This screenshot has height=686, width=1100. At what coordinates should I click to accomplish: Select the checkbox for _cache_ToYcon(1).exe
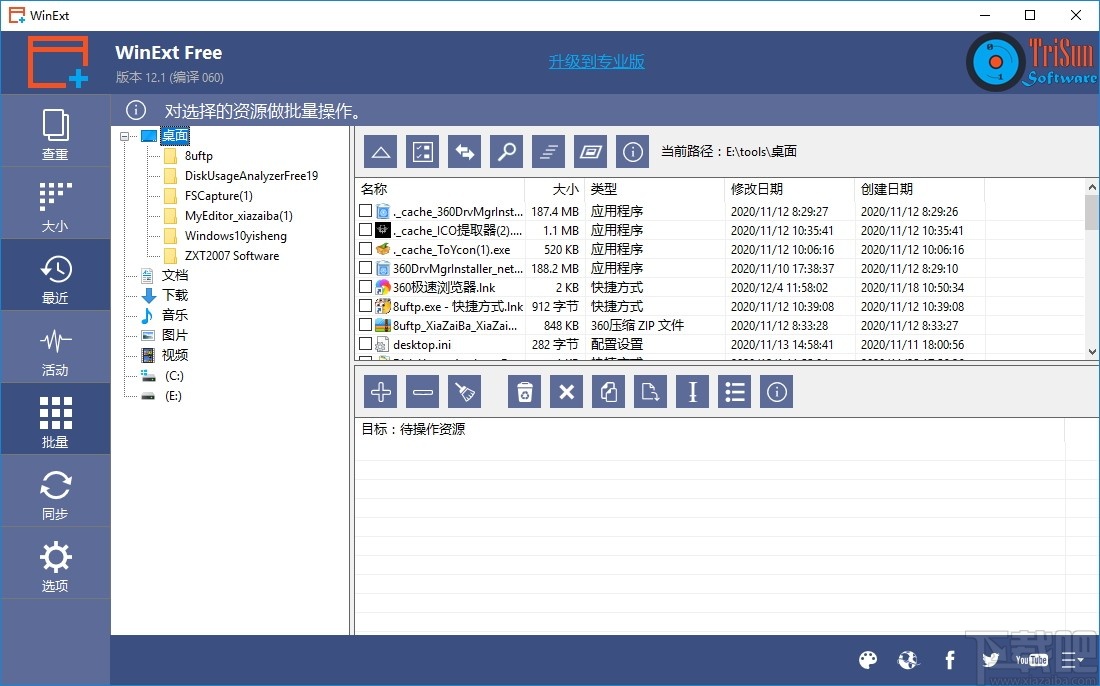366,249
